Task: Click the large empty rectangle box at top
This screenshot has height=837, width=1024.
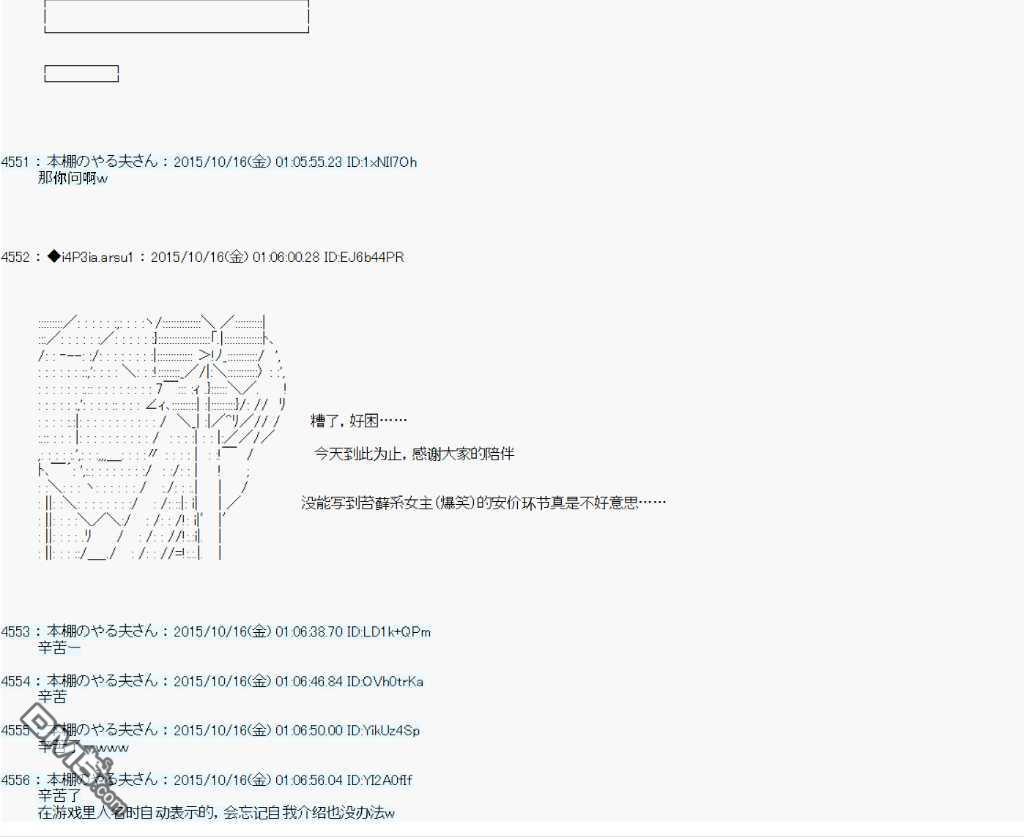Action: pos(177,17)
